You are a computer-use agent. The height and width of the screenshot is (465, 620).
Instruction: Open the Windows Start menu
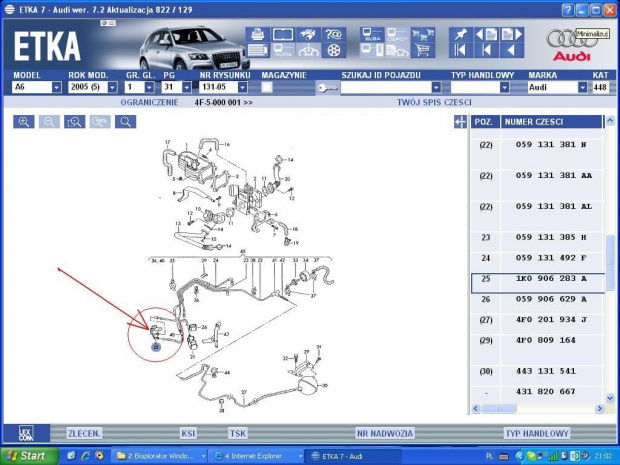click(29, 456)
